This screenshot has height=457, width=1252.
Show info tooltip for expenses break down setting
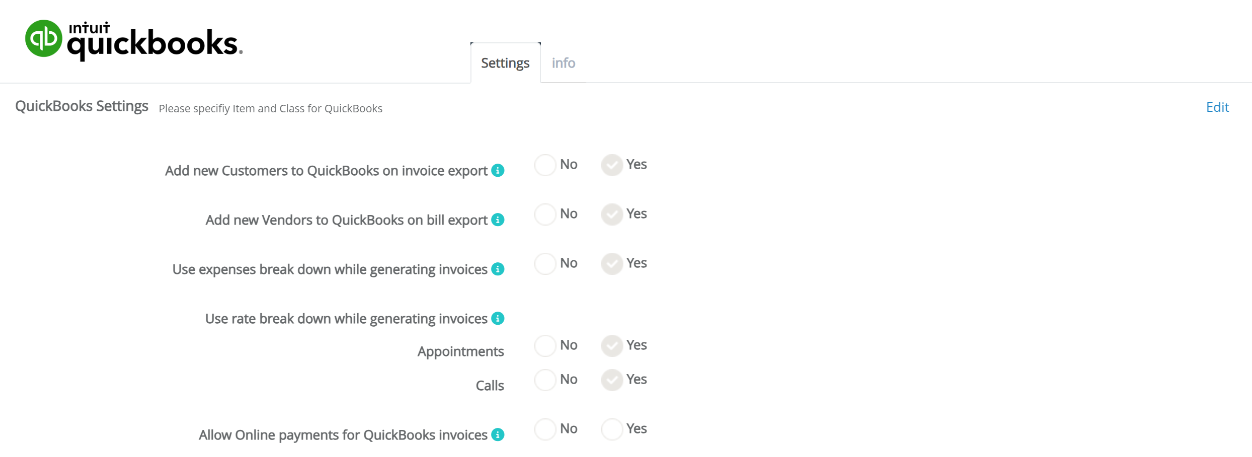click(x=498, y=269)
